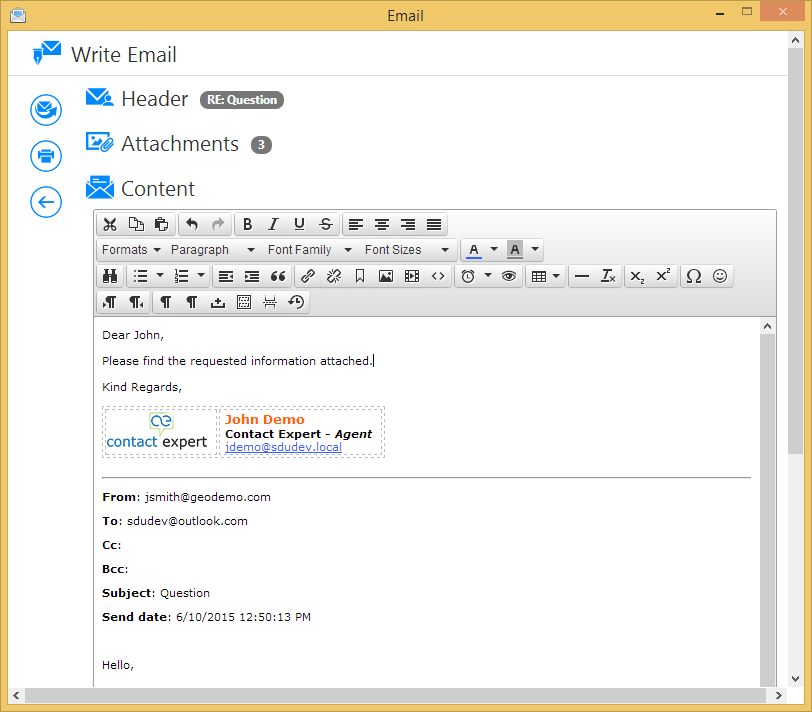Cut selected text with scissors icon
812x712 pixels.
pos(110,224)
